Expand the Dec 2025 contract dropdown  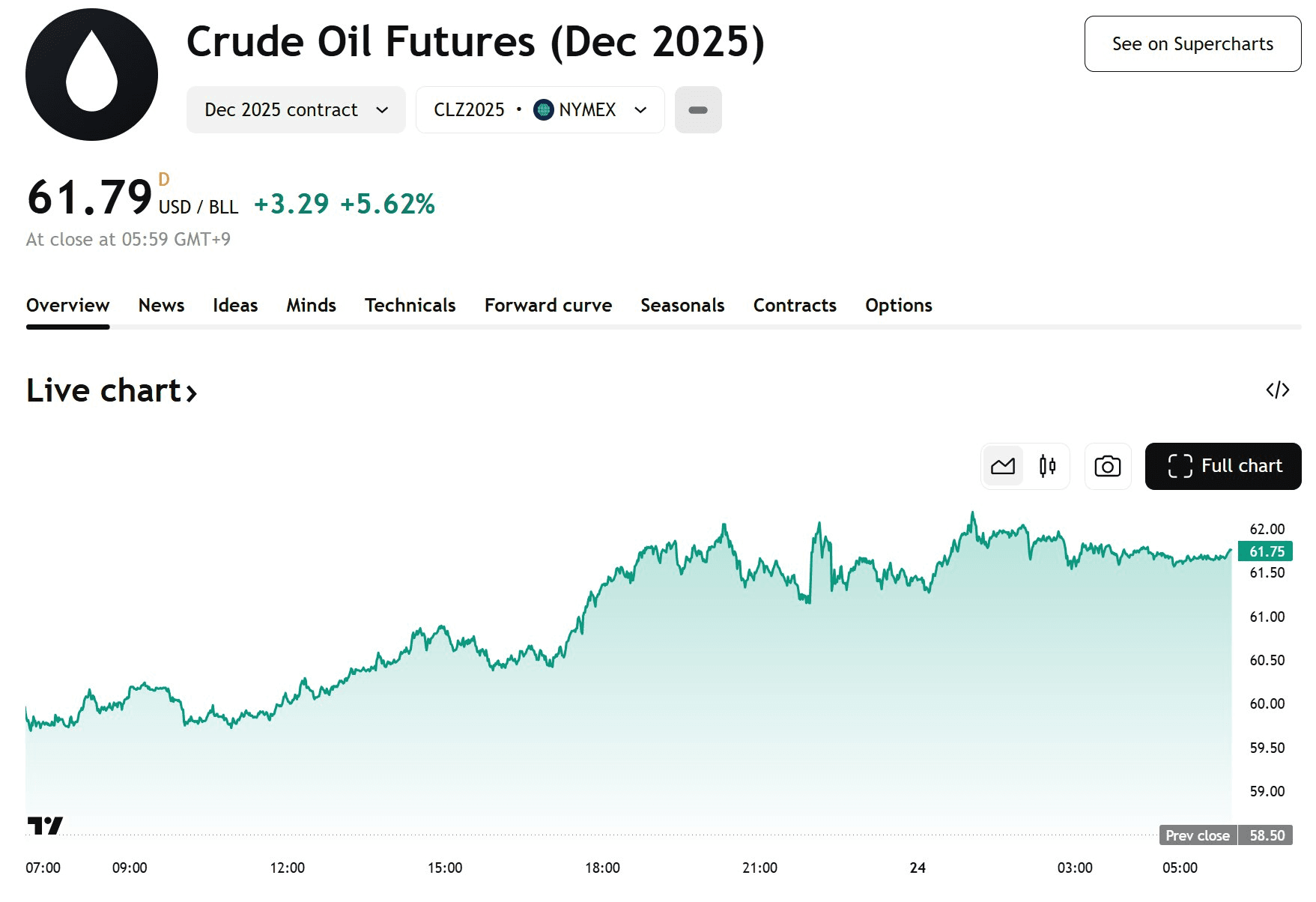tap(296, 110)
